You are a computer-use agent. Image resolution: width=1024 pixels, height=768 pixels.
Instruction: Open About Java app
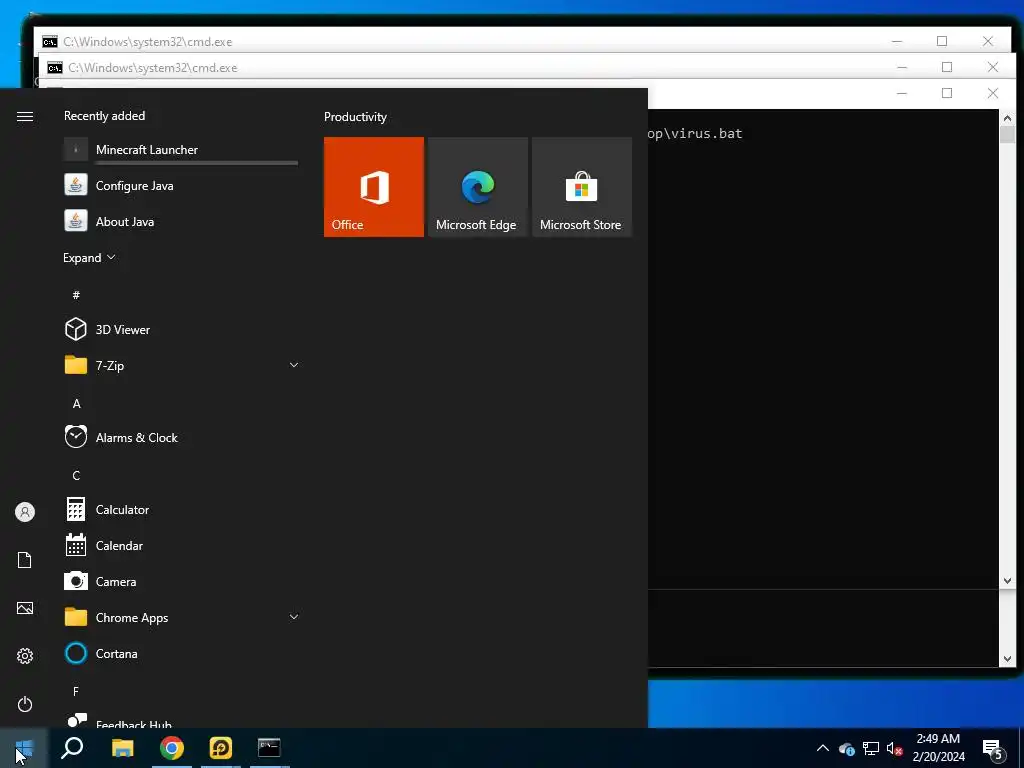click(181, 221)
